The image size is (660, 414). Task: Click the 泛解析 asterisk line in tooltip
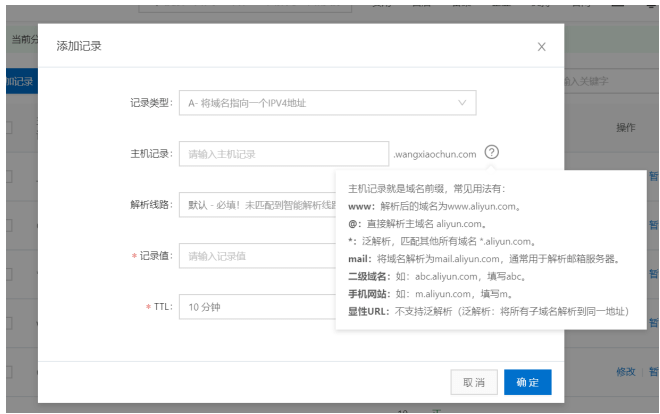(442, 242)
